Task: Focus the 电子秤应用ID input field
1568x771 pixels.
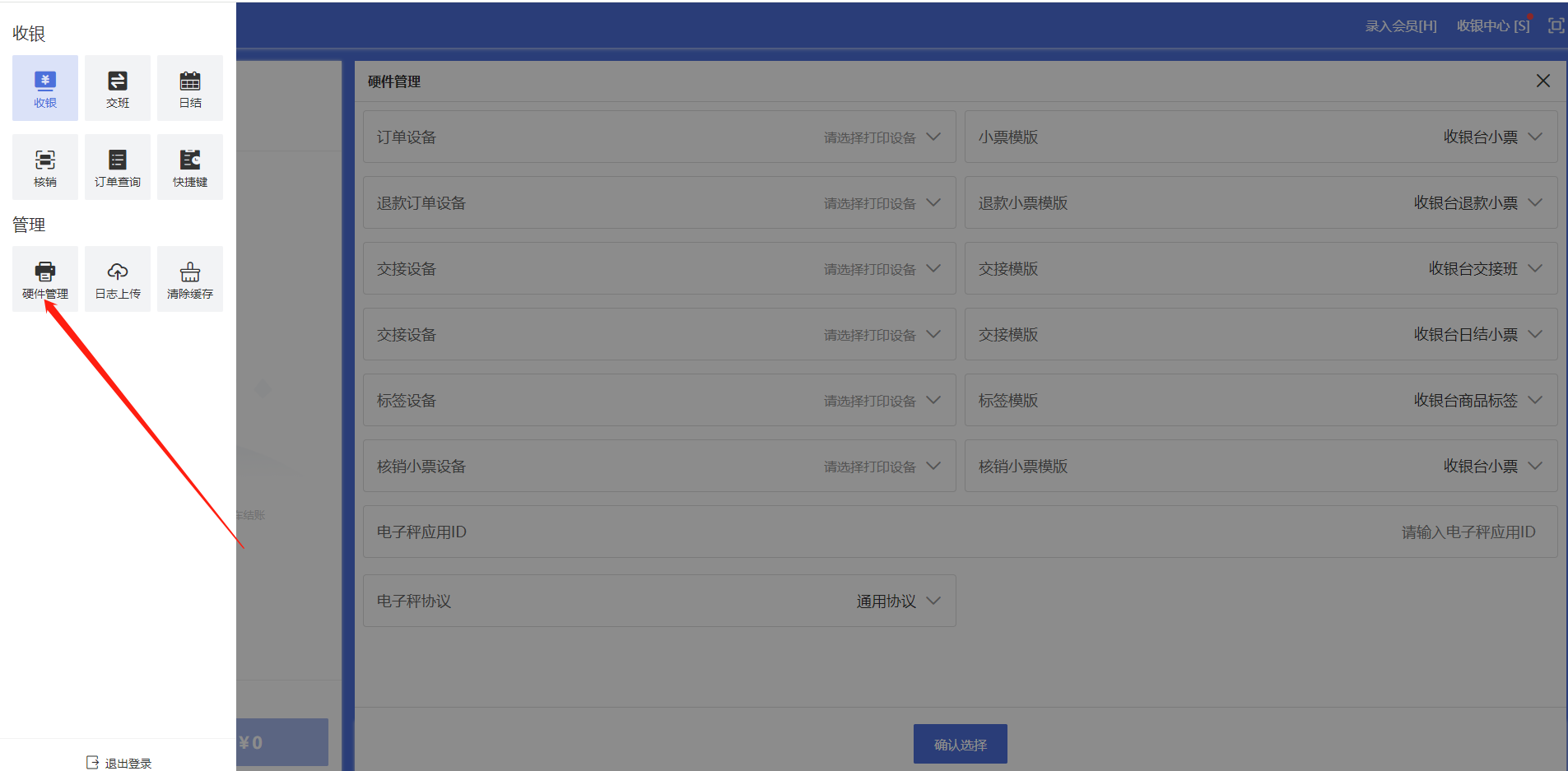Action: (x=960, y=532)
